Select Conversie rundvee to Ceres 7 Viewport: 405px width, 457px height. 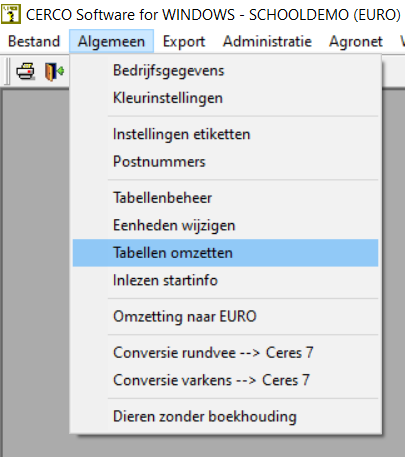[225, 353]
